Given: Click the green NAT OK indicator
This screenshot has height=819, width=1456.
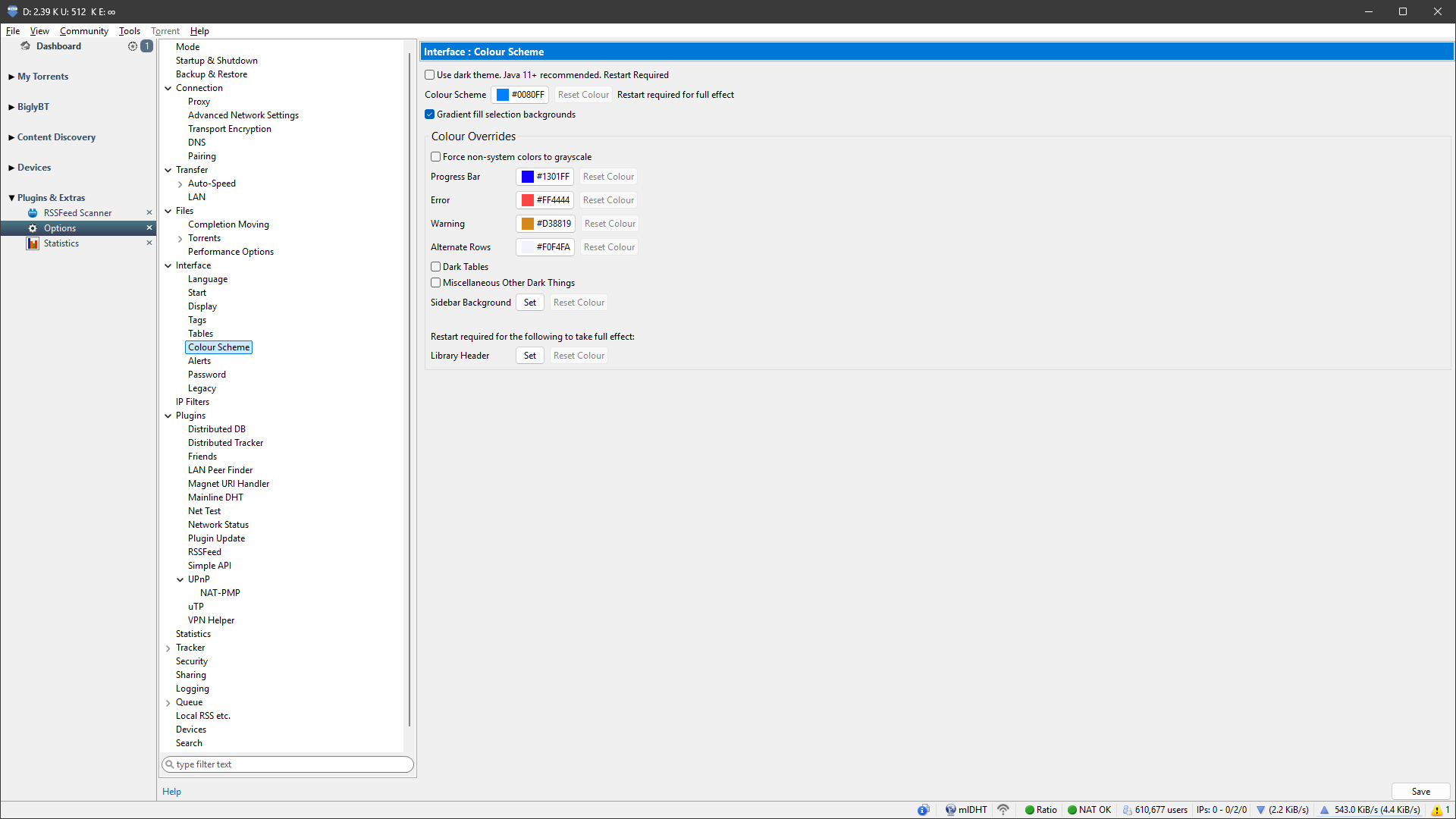Looking at the screenshot, I should pyautogui.click(x=1072, y=810).
